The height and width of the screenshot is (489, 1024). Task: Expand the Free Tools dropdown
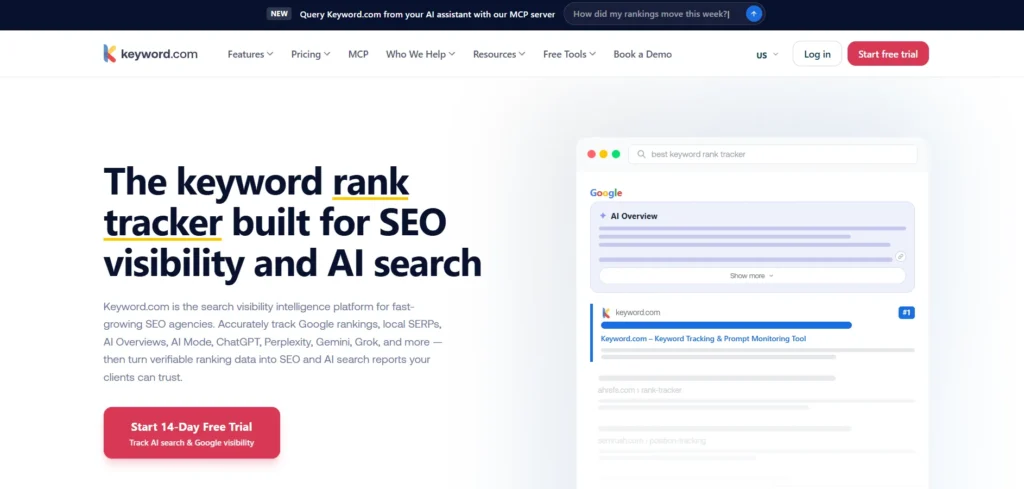coord(569,54)
